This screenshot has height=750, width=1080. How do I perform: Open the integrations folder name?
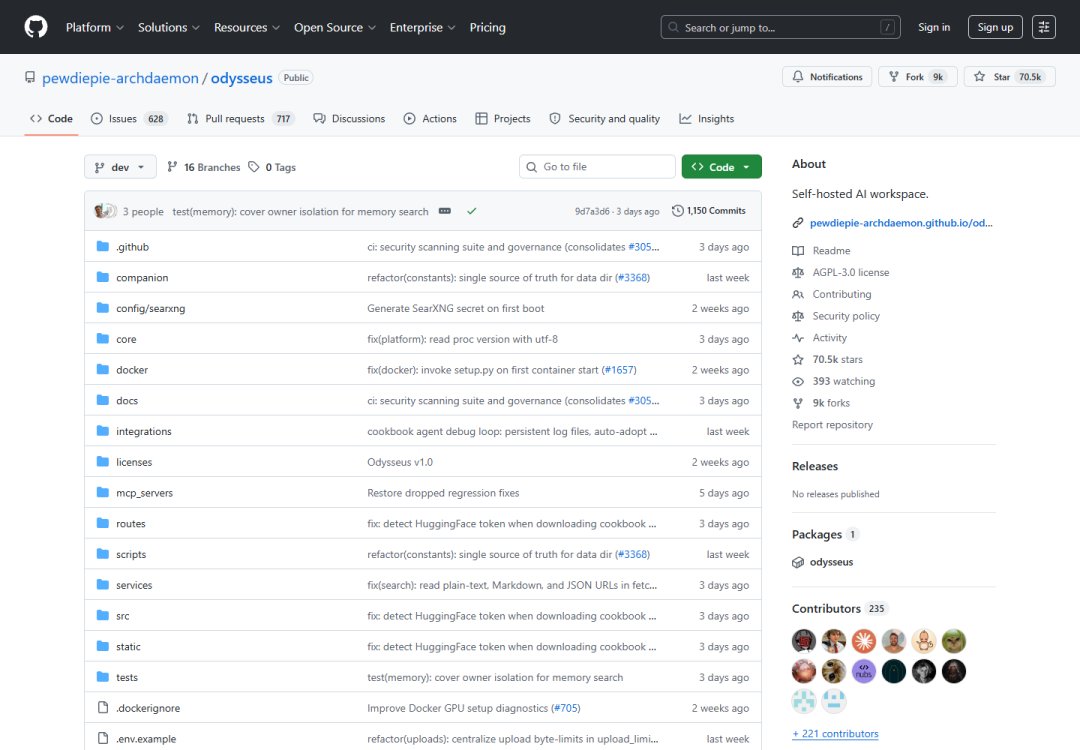143,431
